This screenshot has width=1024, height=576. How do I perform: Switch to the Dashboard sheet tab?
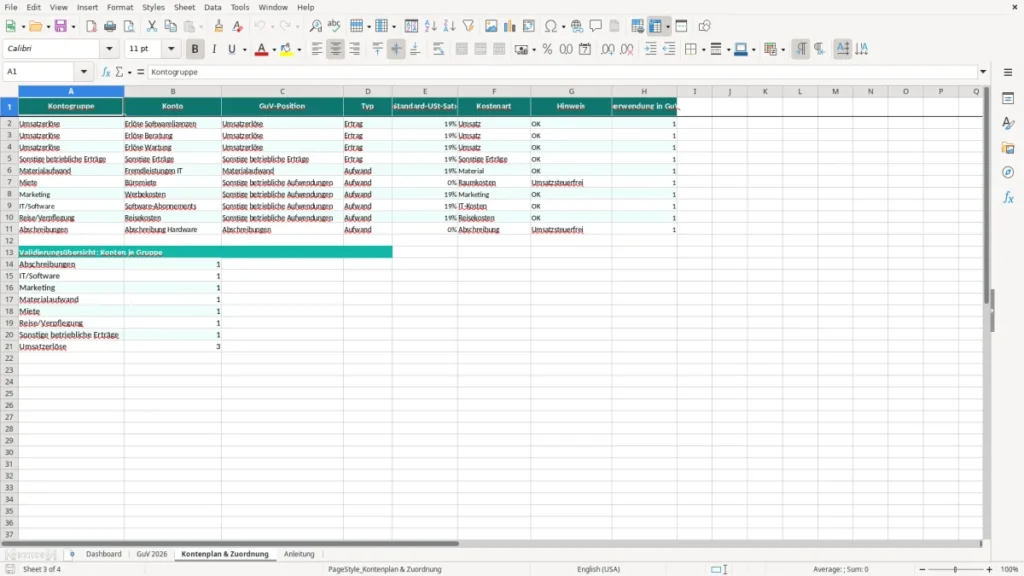103,554
